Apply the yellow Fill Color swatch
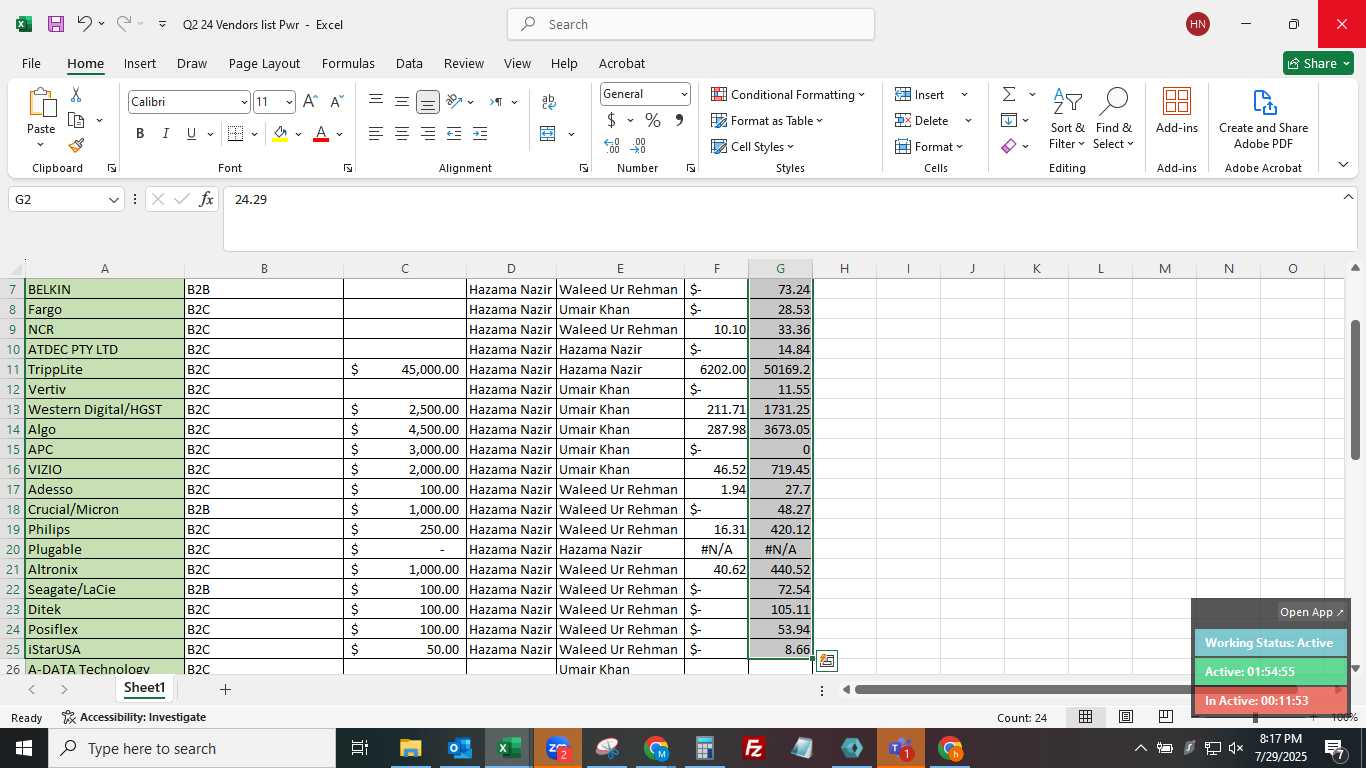Image resolution: width=1366 pixels, height=768 pixels. 280,134
